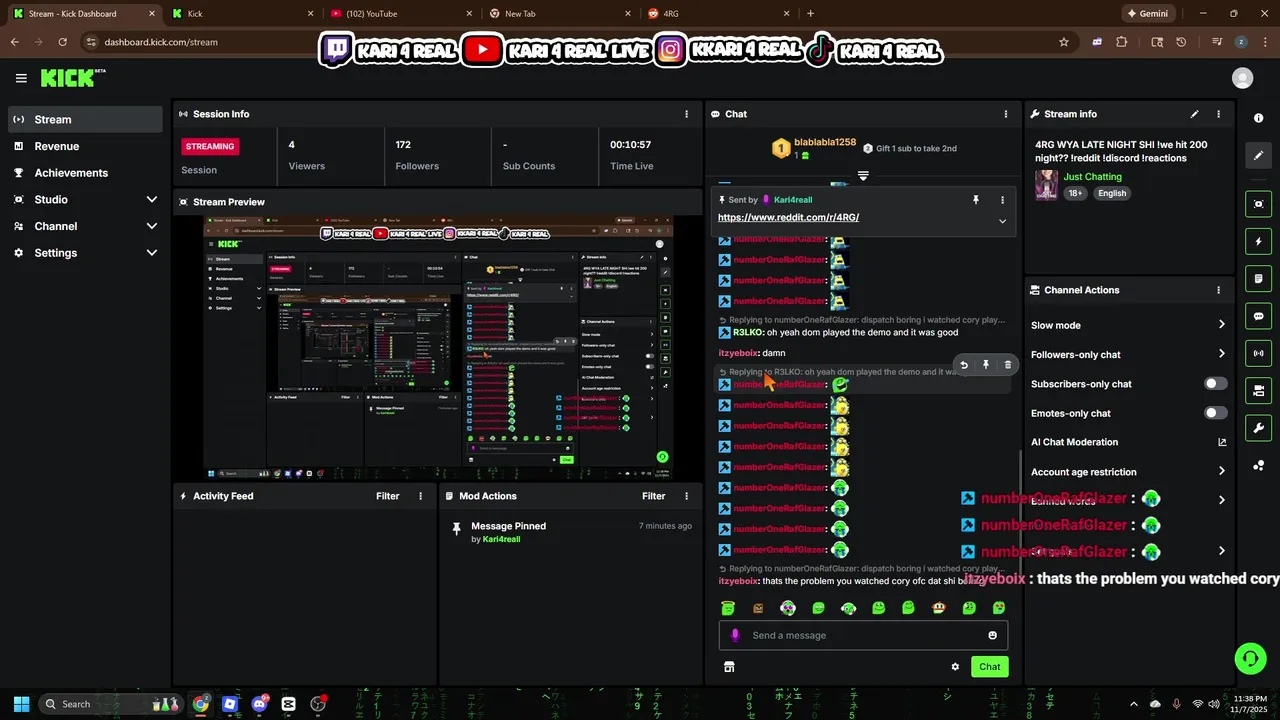Click Kari4reall name in Message Pinned entry
1280x720 pixels.
501,539
